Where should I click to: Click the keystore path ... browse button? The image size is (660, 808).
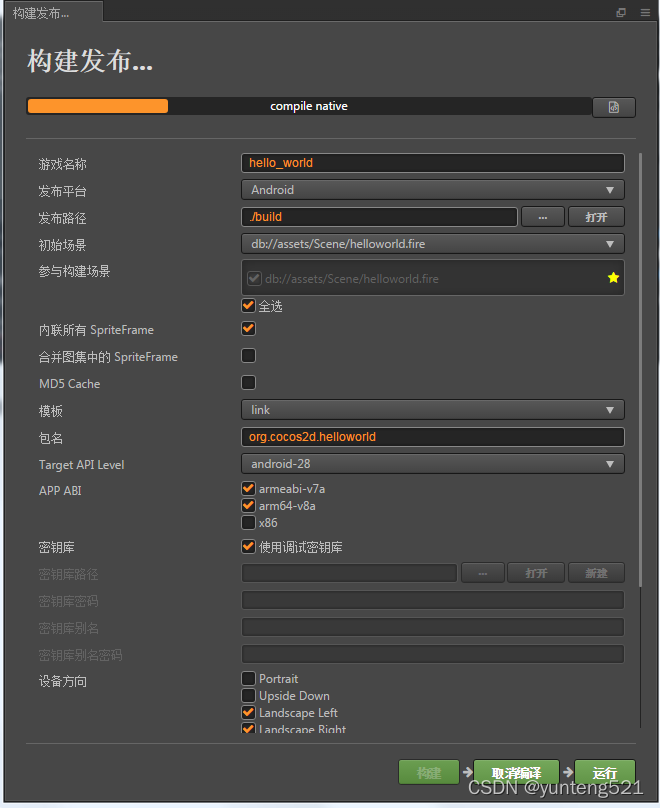point(483,573)
